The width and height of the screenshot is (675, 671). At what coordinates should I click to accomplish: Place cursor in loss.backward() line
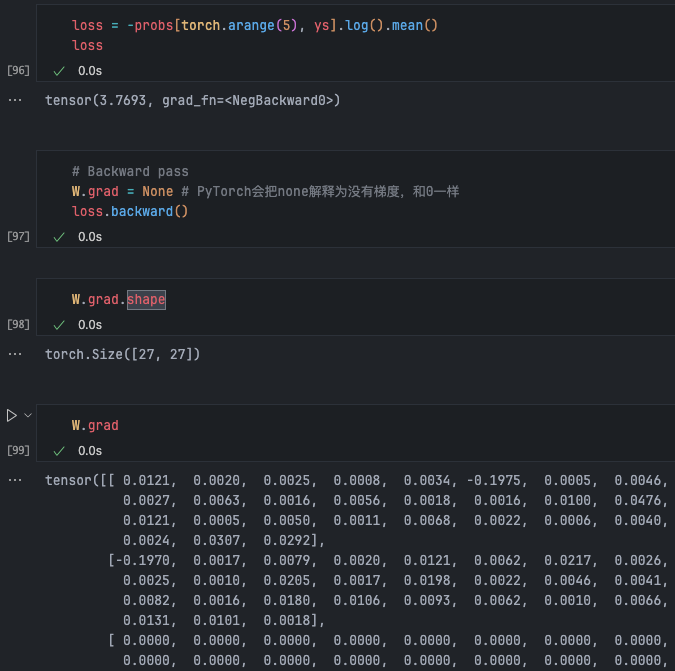point(130,211)
